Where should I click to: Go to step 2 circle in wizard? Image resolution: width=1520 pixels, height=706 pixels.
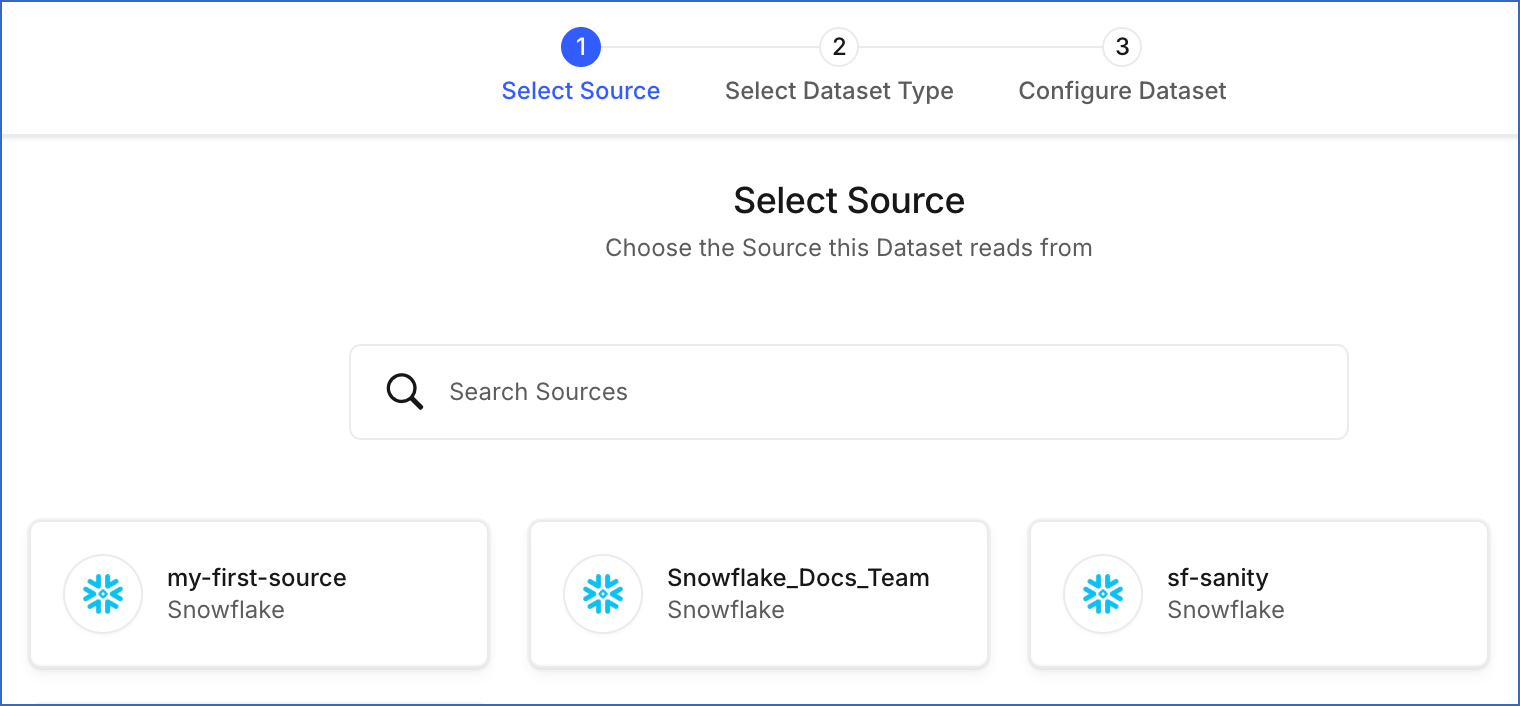(839, 47)
